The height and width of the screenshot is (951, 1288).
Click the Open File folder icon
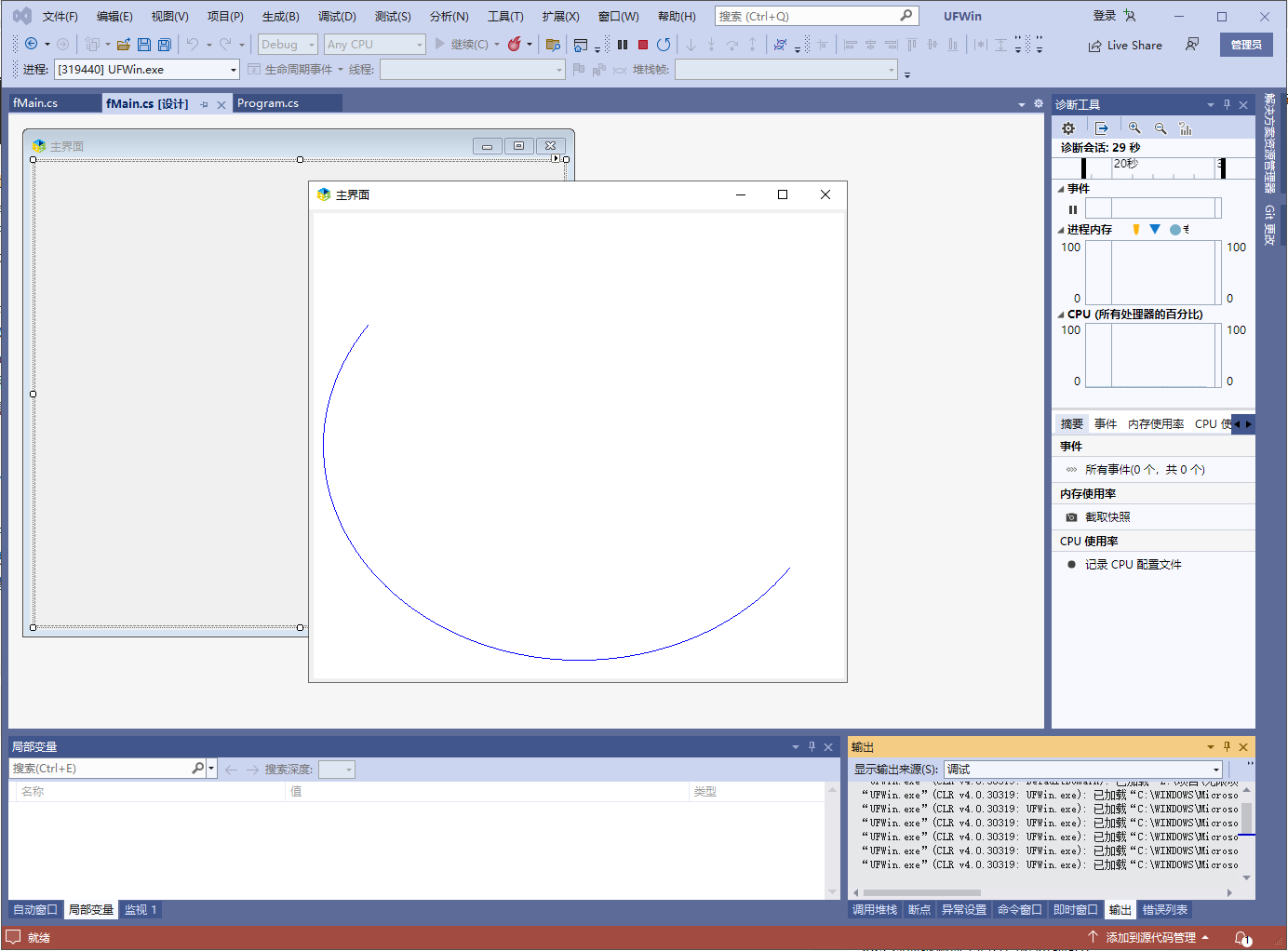pyautogui.click(x=123, y=44)
